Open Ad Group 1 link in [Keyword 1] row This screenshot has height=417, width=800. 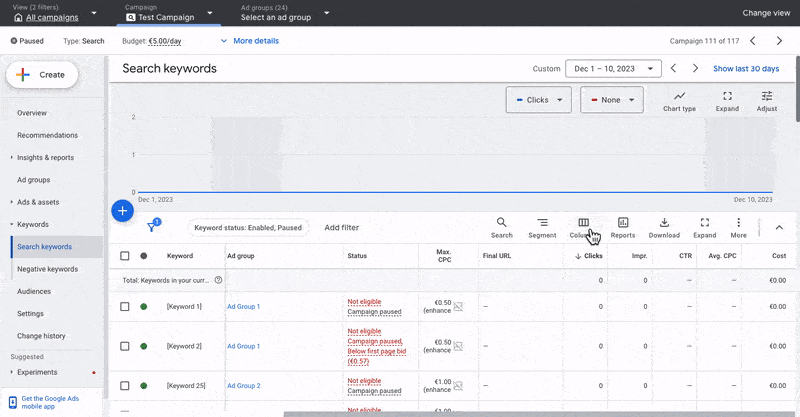click(243, 307)
